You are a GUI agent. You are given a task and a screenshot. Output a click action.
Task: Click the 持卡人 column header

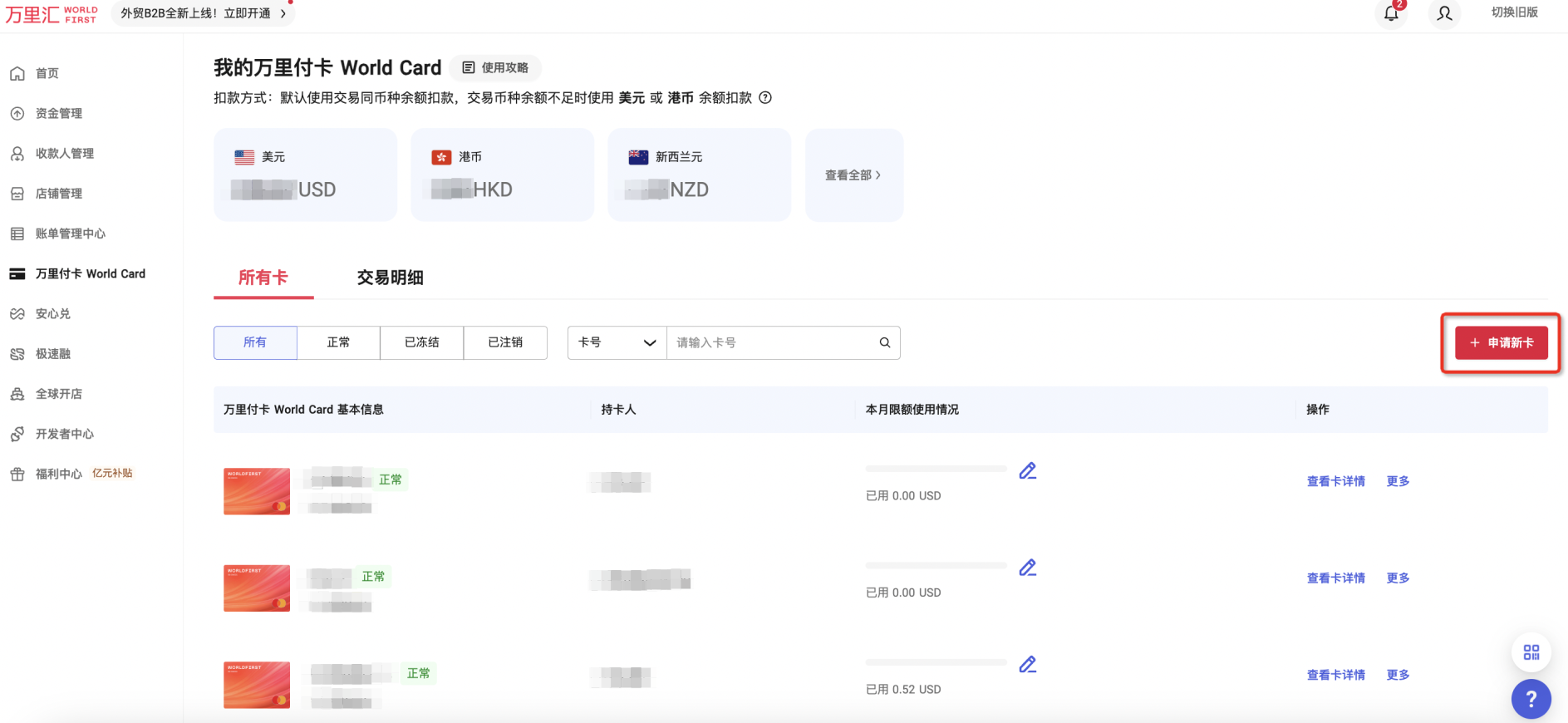(x=618, y=410)
